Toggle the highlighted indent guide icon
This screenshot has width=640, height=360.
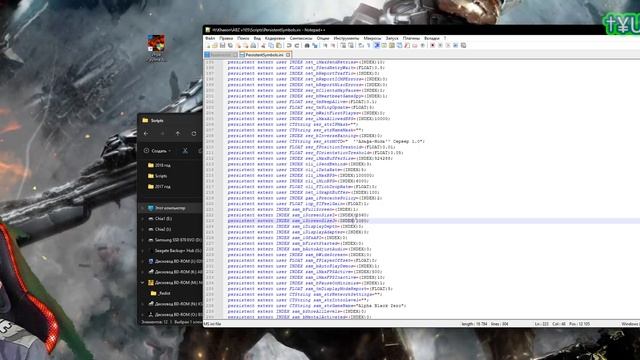click(x=377, y=45)
